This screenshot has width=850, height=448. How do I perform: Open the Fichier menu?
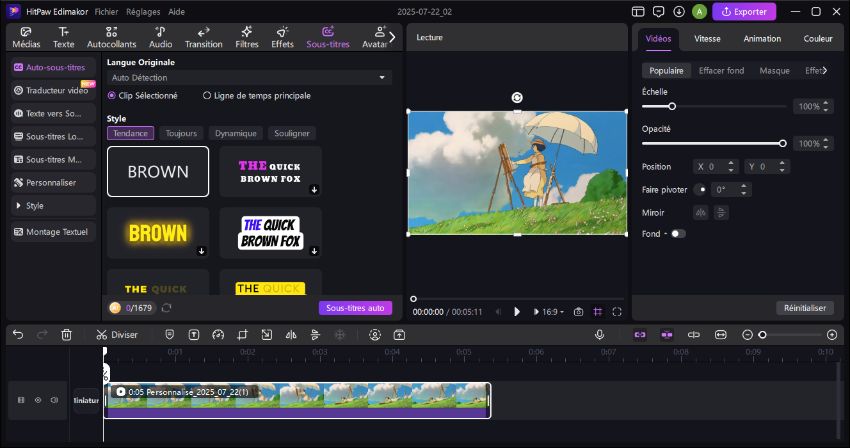(x=106, y=11)
